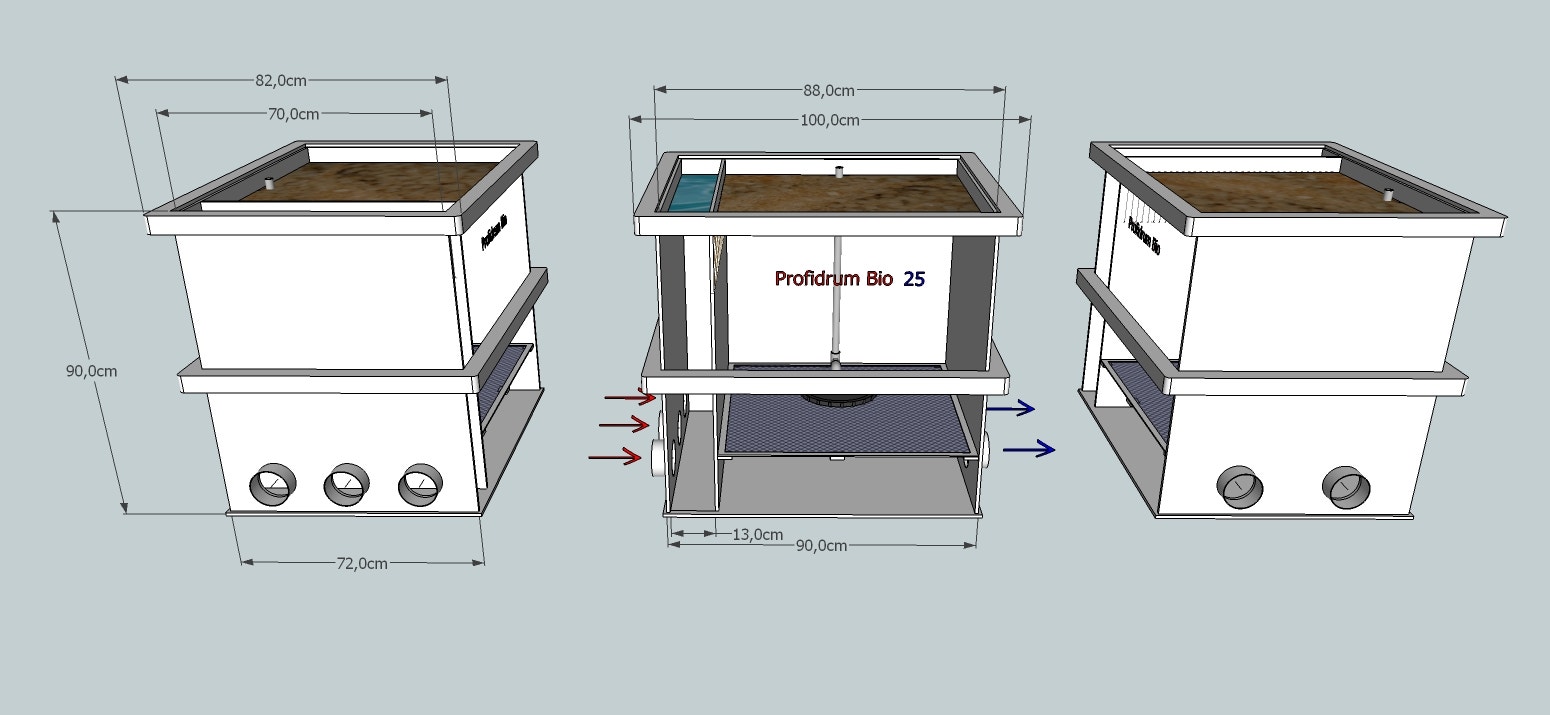Pick the vertical 90,0cm height label on left model

click(x=92, y=370)
